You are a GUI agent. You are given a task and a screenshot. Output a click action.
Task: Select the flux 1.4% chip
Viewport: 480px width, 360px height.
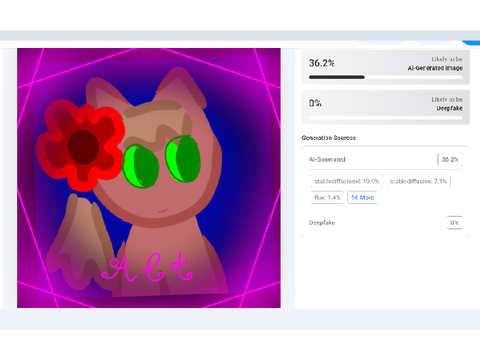pos(327,197)
